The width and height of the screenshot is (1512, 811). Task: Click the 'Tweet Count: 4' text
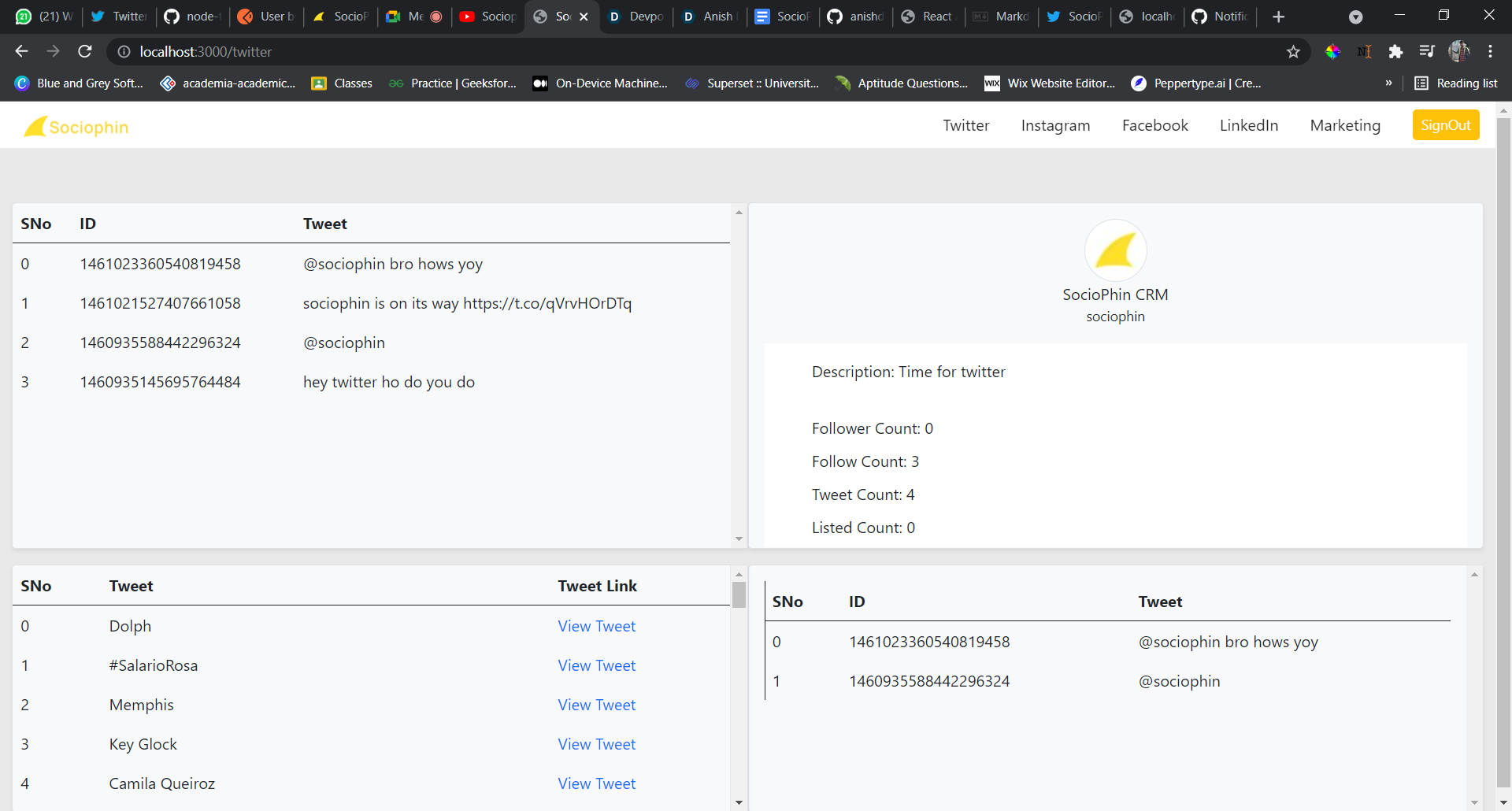coord(863,494)
